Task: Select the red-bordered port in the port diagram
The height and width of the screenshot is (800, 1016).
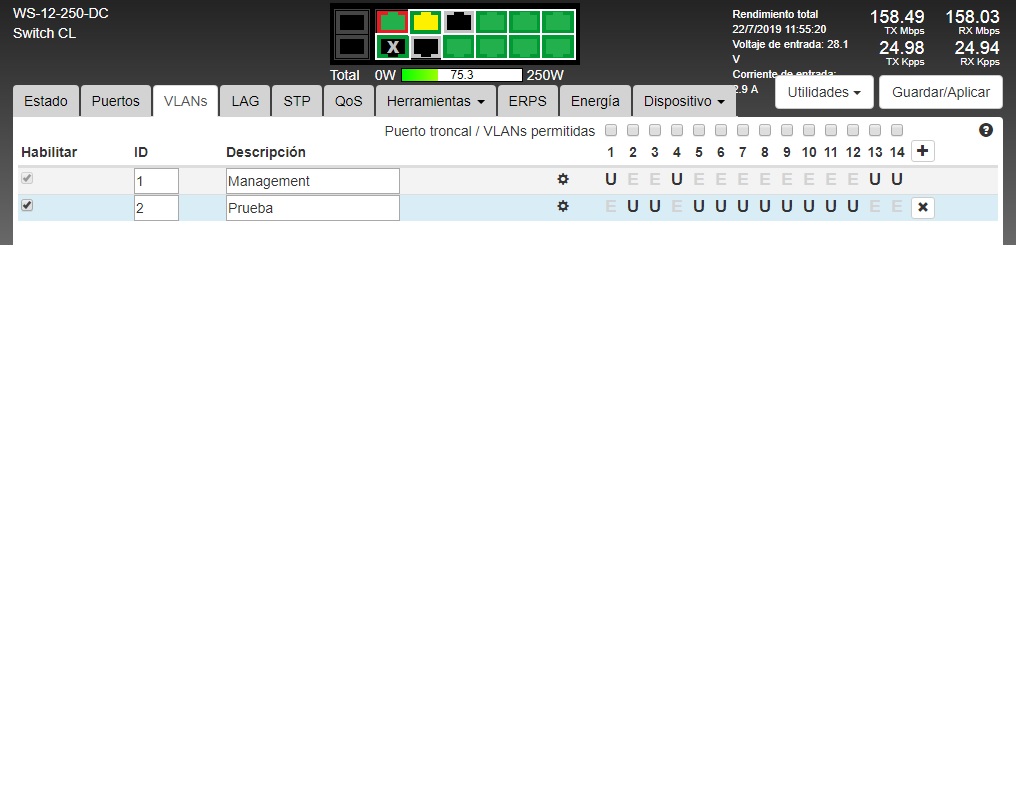Action: pos(393,22)
